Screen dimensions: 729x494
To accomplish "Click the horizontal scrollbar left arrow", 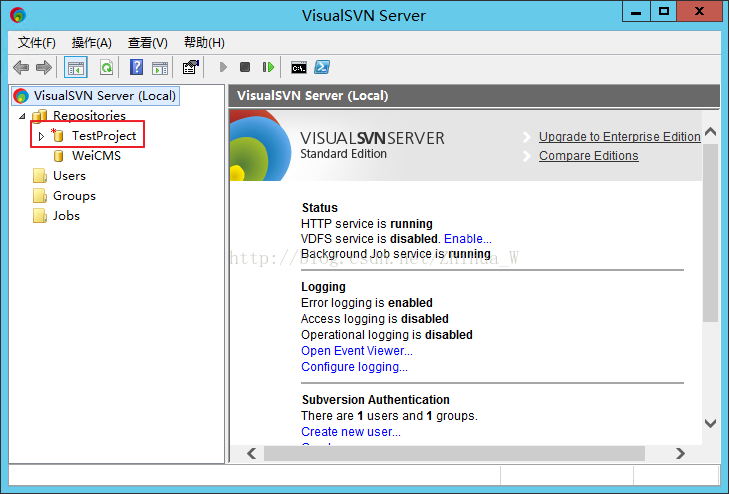I will (252, 453).
